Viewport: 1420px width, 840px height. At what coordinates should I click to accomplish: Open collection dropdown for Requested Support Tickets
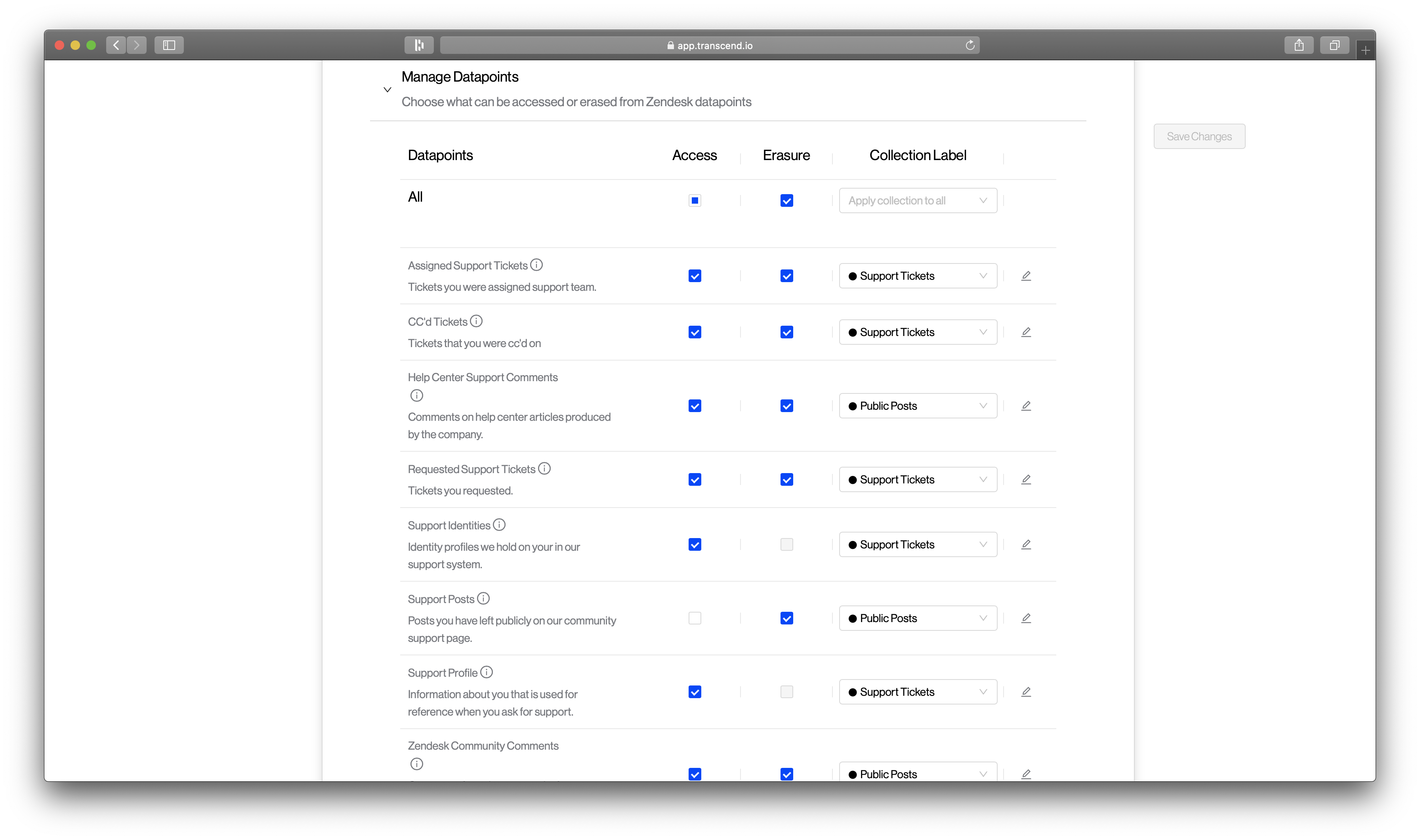[918, 479]
